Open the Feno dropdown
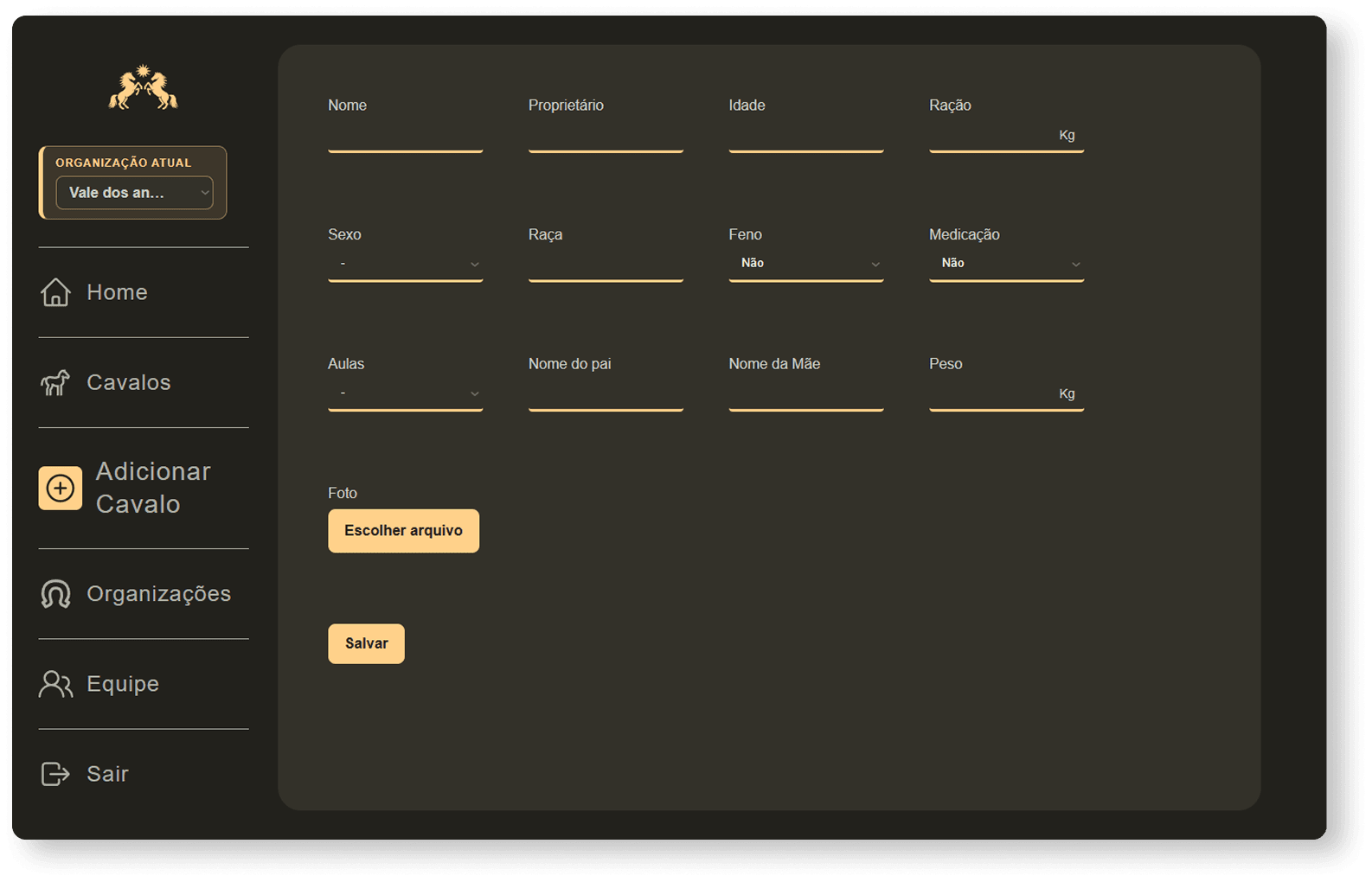 point(805,264)
